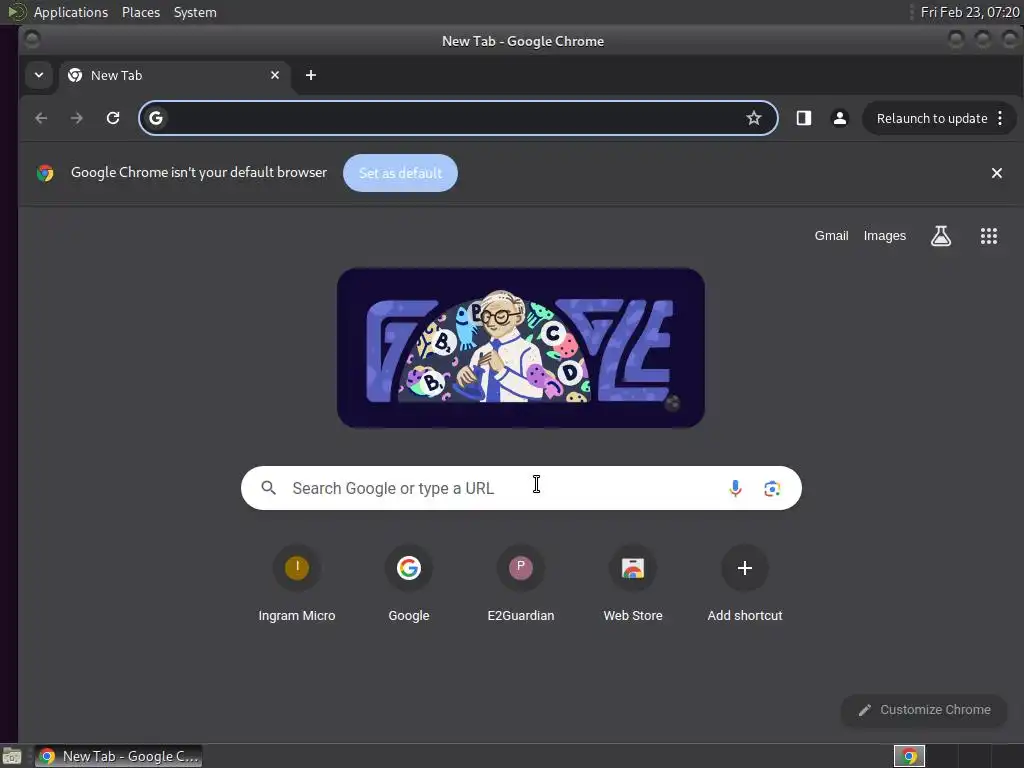Search by image with Google Lens icon

click(x=772, y=488)
